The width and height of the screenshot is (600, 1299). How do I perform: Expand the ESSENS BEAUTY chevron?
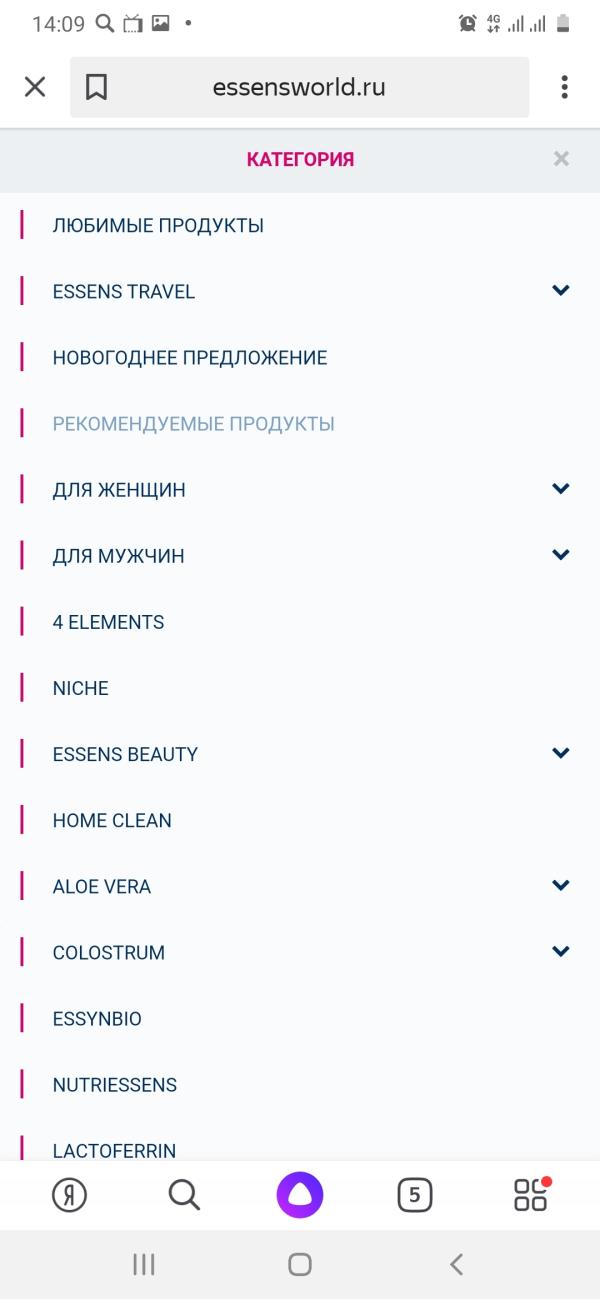click(x=561, y=752)
